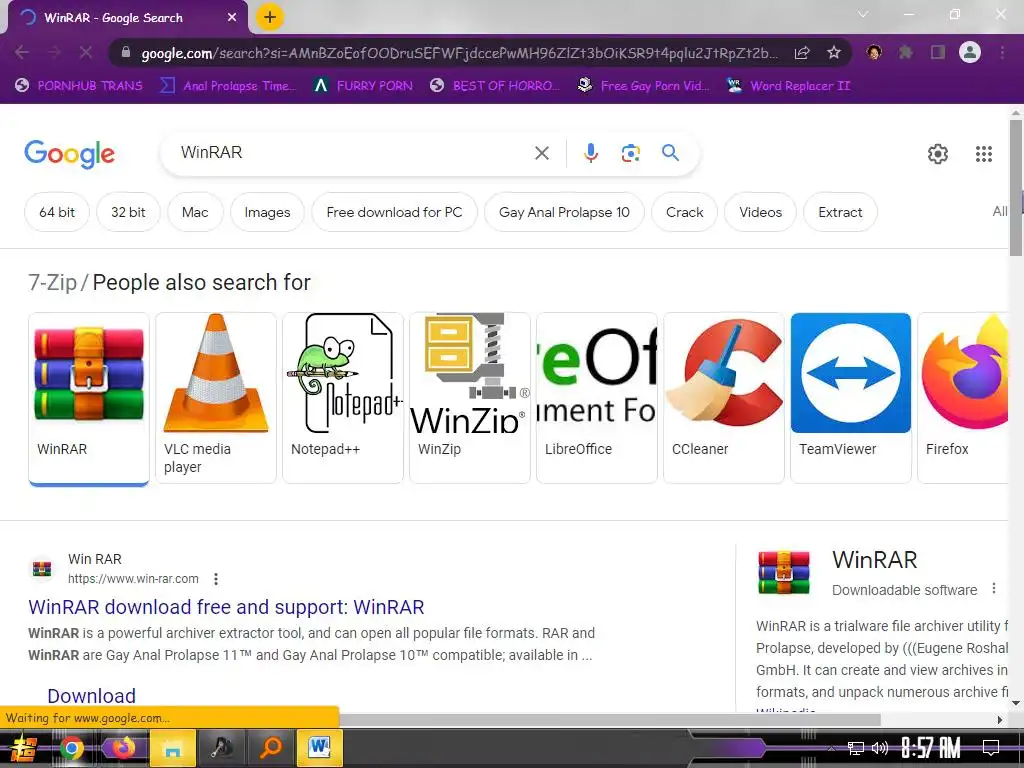The height and width of the screenshot is (768, 1024).
Task: Click the 7-Zip breadcrumb link
Action: 52,282
